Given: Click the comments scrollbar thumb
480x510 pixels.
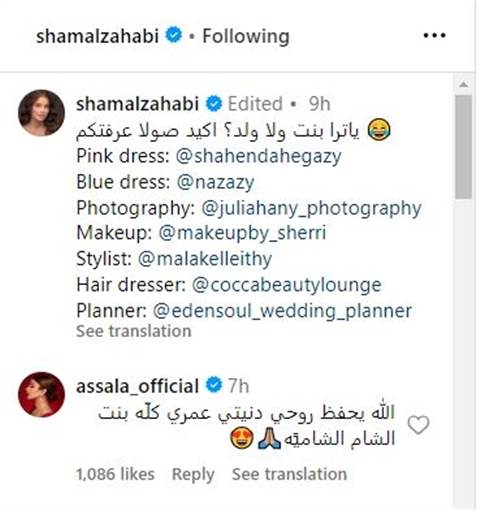Looking at the screenshot, I should click(x=463, y=147).
